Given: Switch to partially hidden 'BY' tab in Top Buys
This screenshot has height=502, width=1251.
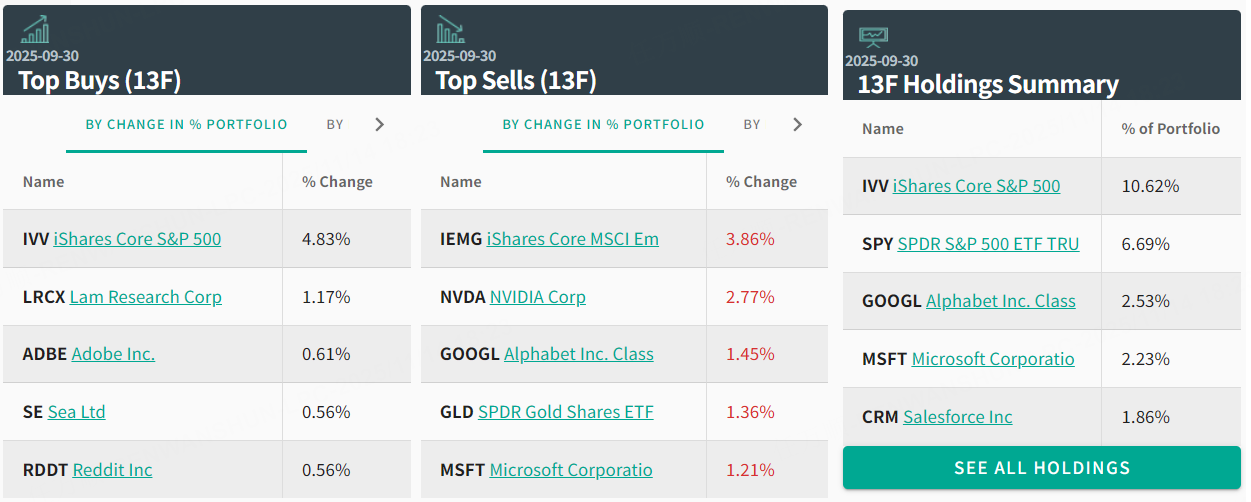Looking at the screenshot, I should point(335,125).
